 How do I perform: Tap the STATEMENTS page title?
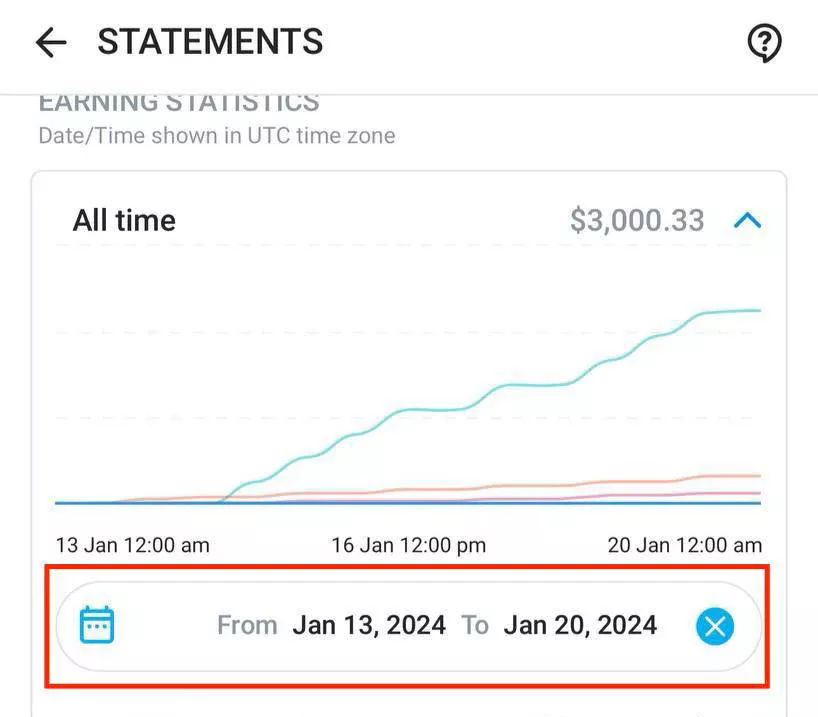pos(210,42)
